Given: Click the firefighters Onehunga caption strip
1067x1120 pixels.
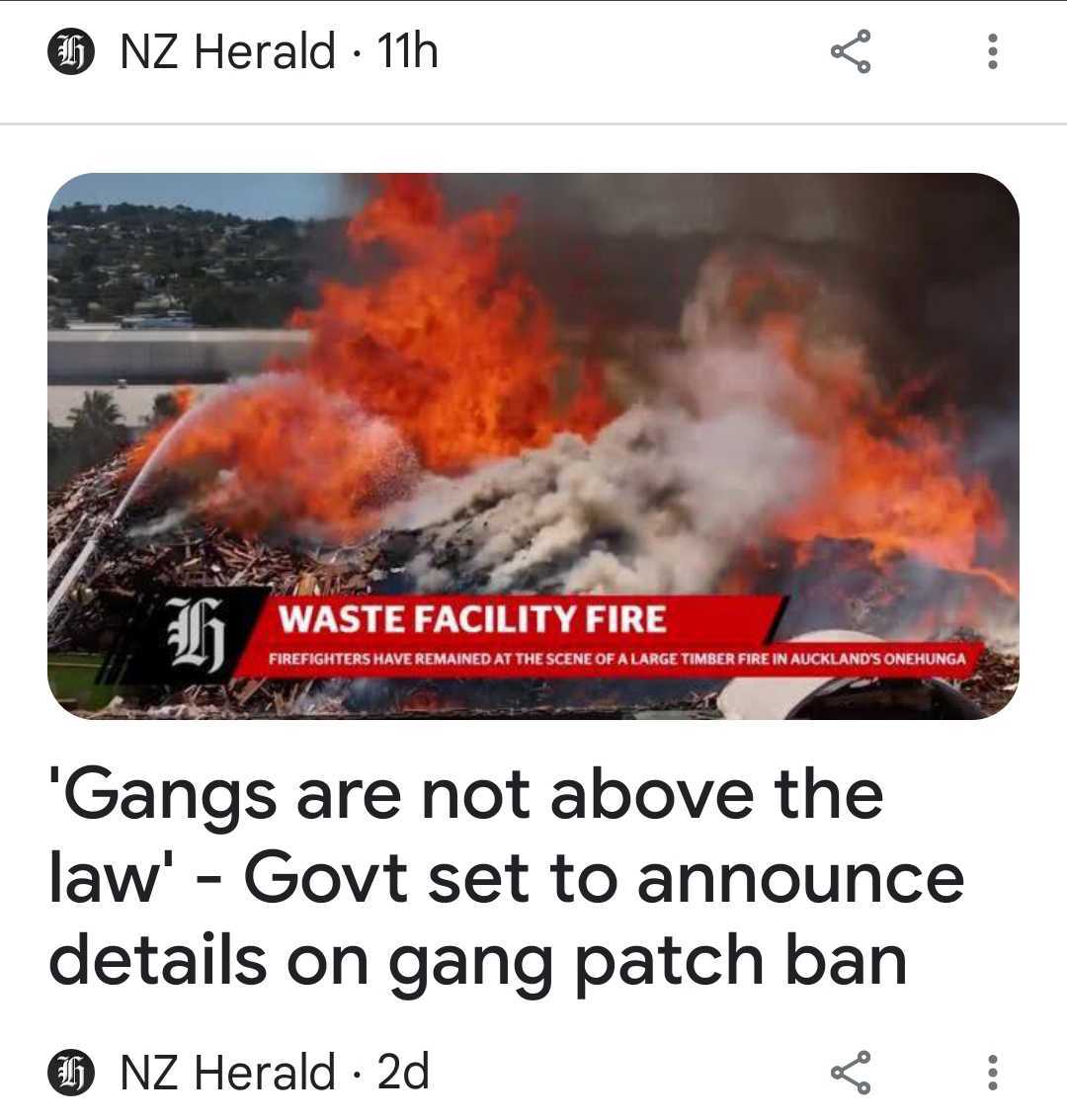Looking at the screenshot, I should click(616, 659).
